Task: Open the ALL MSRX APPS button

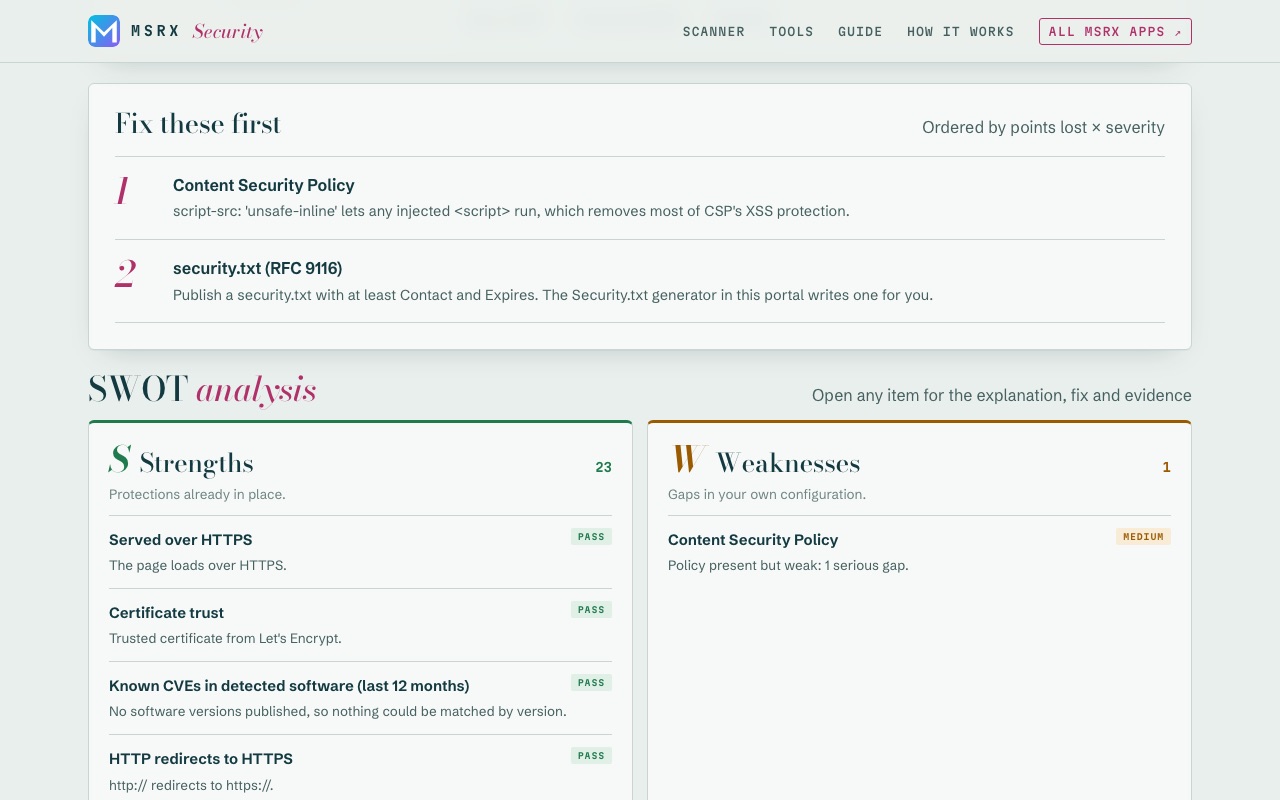Action: [x=1115, y=32]
